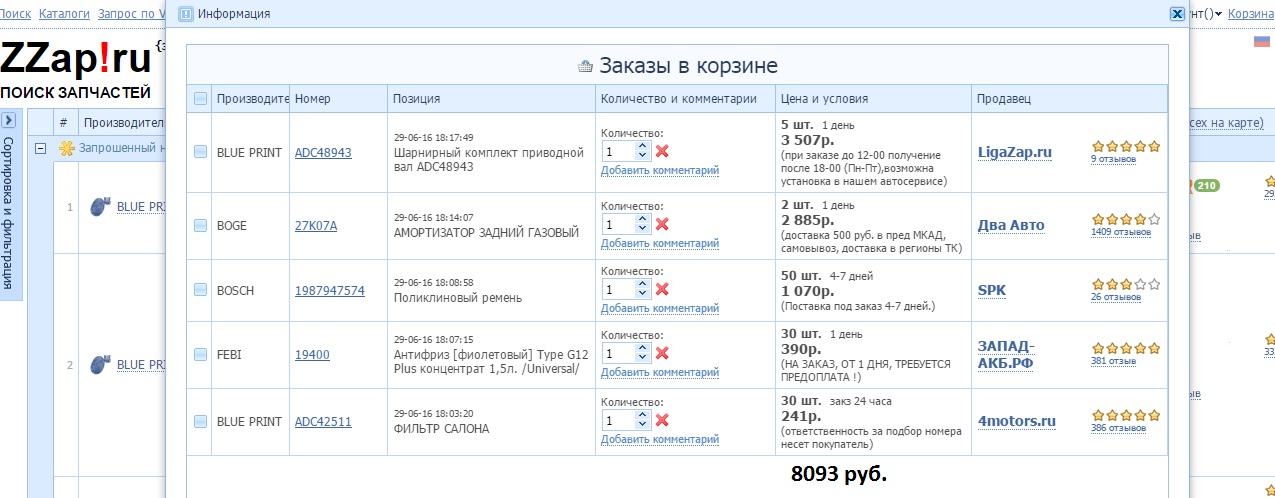Open the account dropdown arrow at top right
The width and height of the screenshot is (1275, 498).
point(1218,14)
